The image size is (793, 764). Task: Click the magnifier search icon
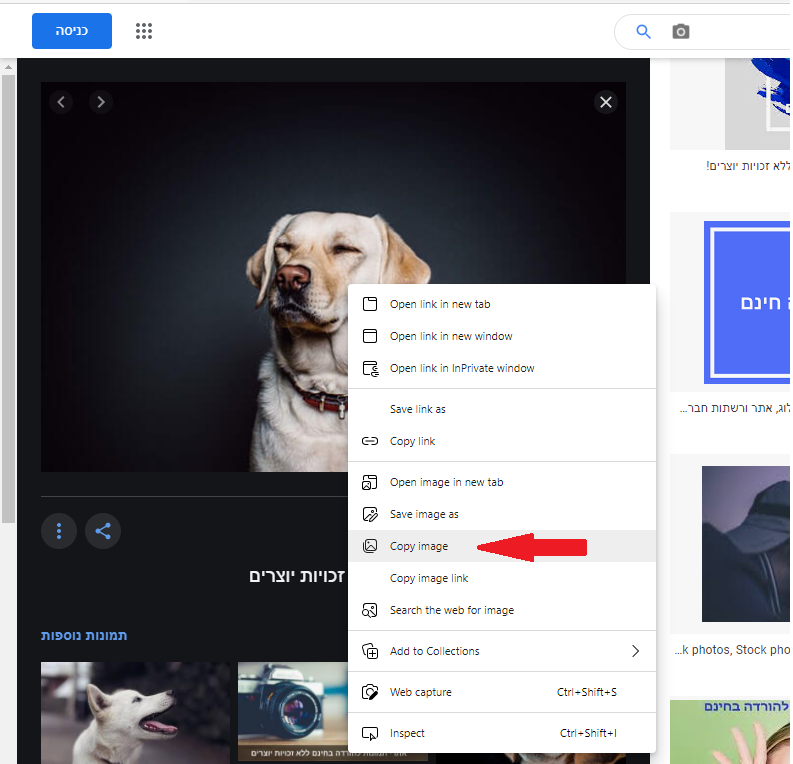(643, 31)
